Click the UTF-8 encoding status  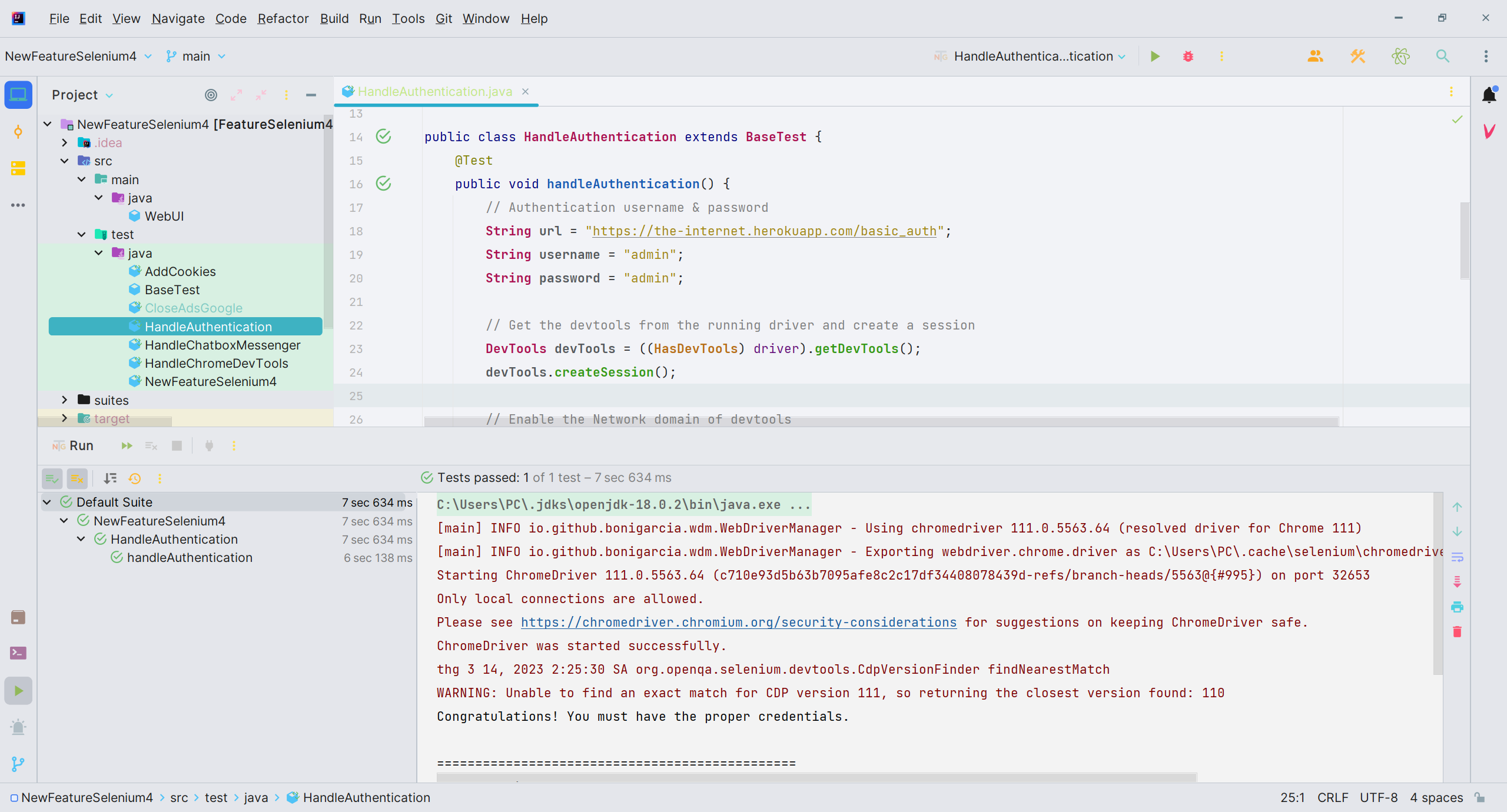(1379, 797)
